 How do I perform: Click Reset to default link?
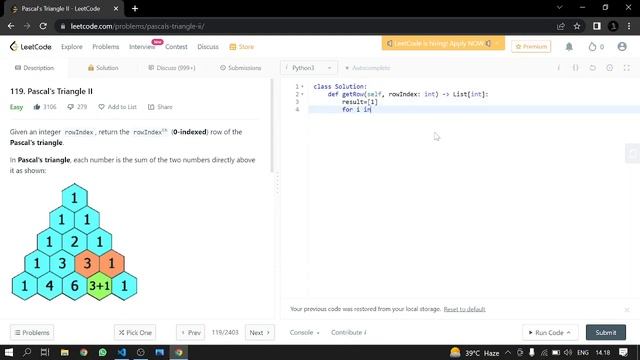tap(464, 309)
